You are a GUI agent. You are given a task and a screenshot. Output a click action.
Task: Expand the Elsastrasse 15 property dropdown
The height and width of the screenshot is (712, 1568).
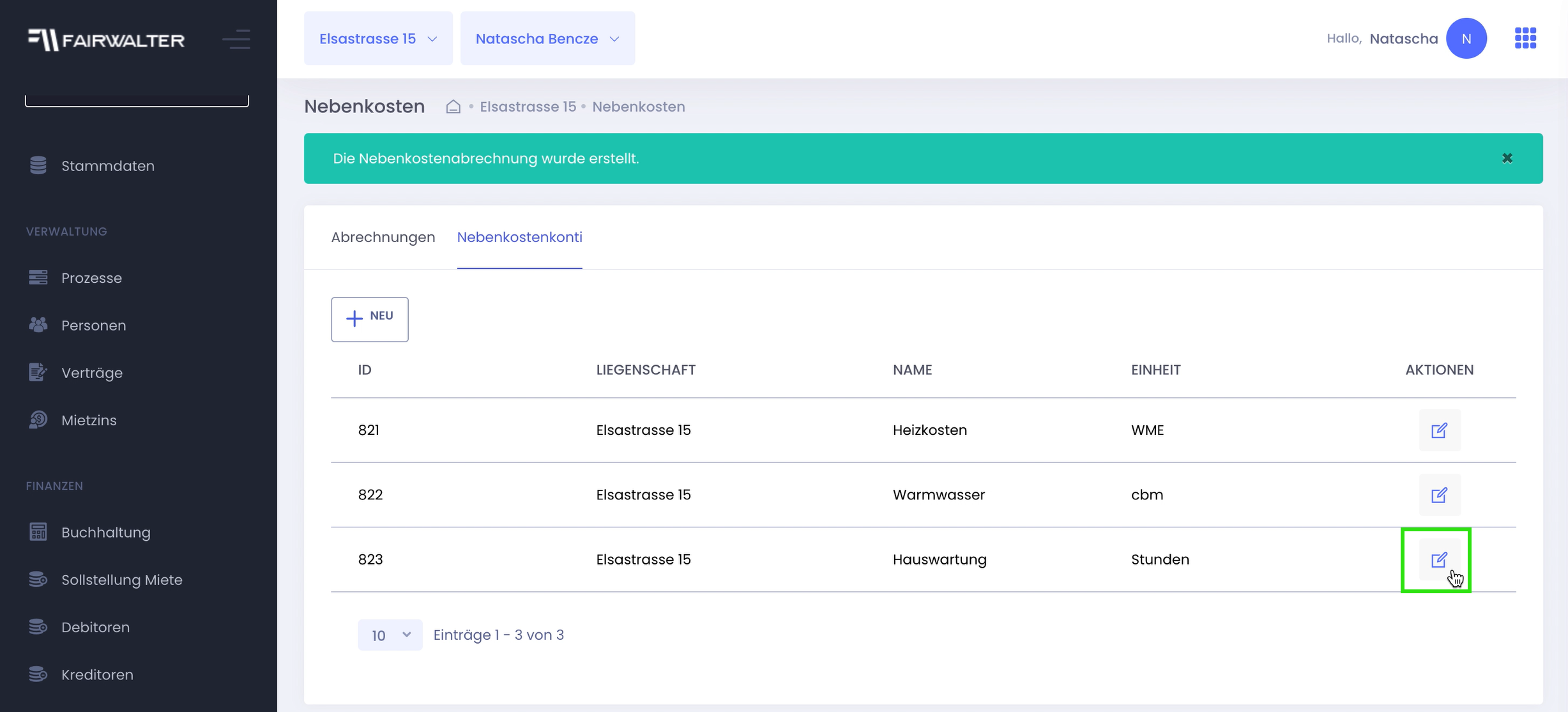point(378,38)
